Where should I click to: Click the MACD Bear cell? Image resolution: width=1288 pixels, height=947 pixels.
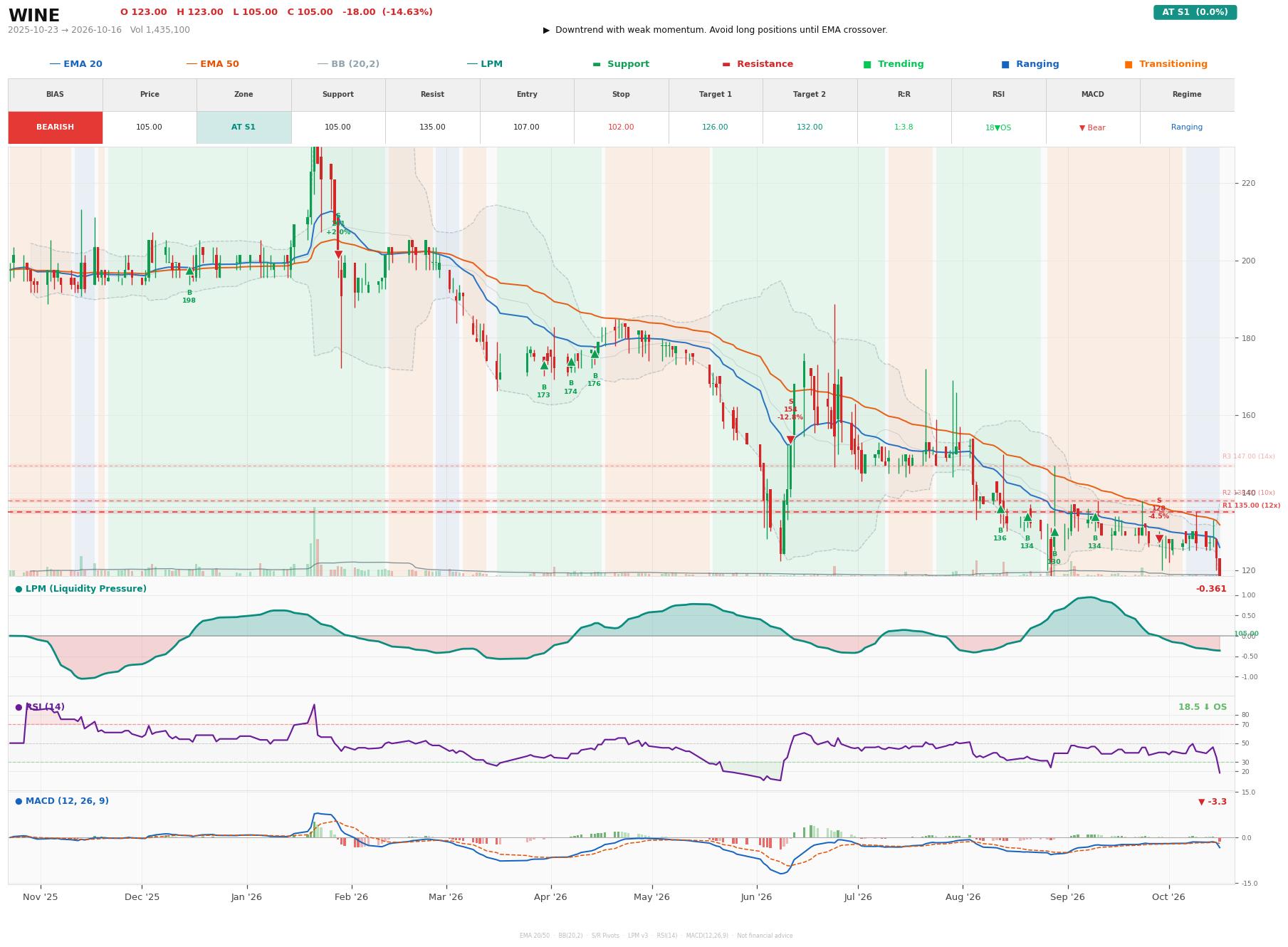pyautogui.click(x=1092, y=127)
